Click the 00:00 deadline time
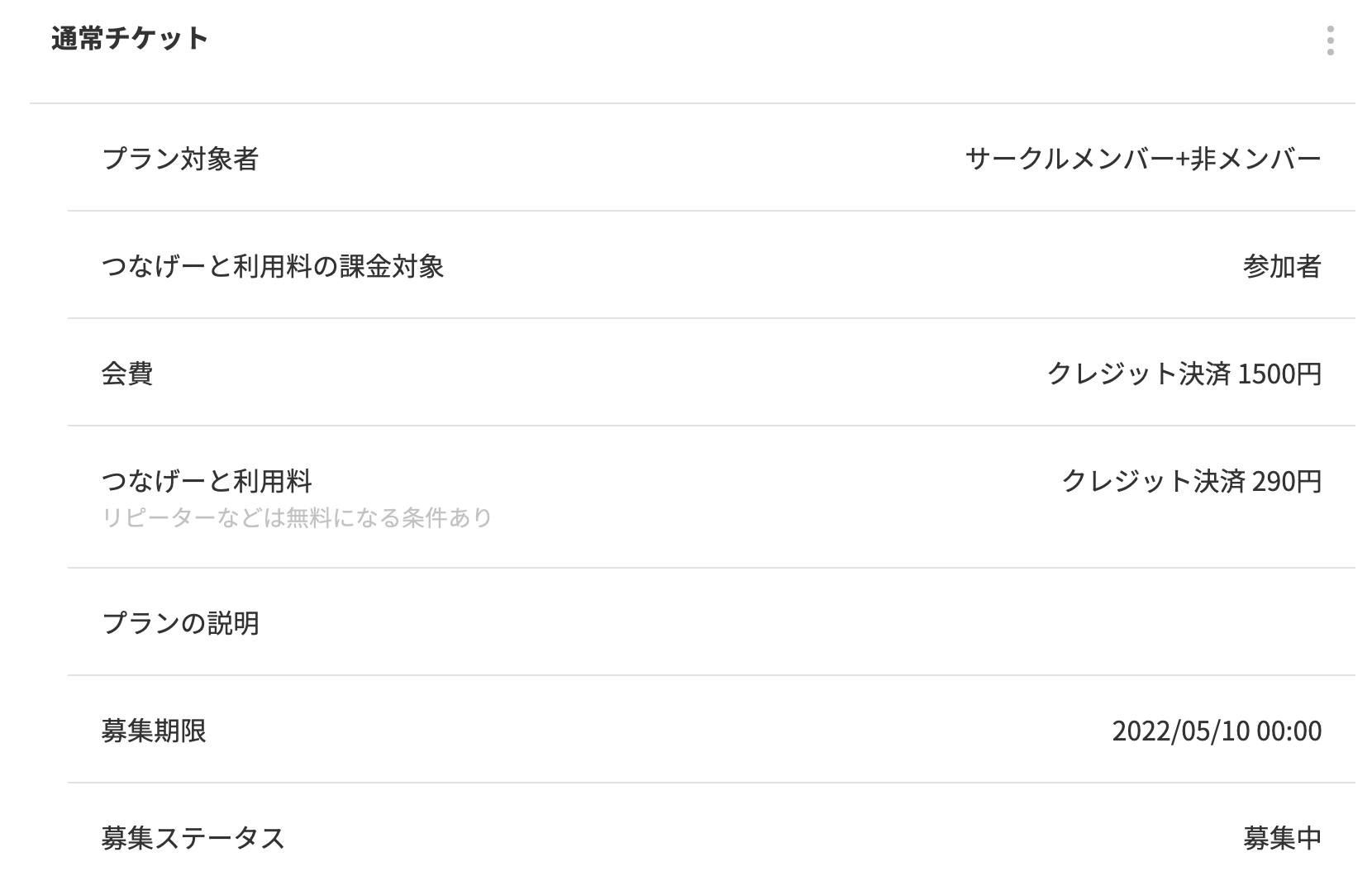Viewport: 1372px width, 881px height. (1289, 731)
